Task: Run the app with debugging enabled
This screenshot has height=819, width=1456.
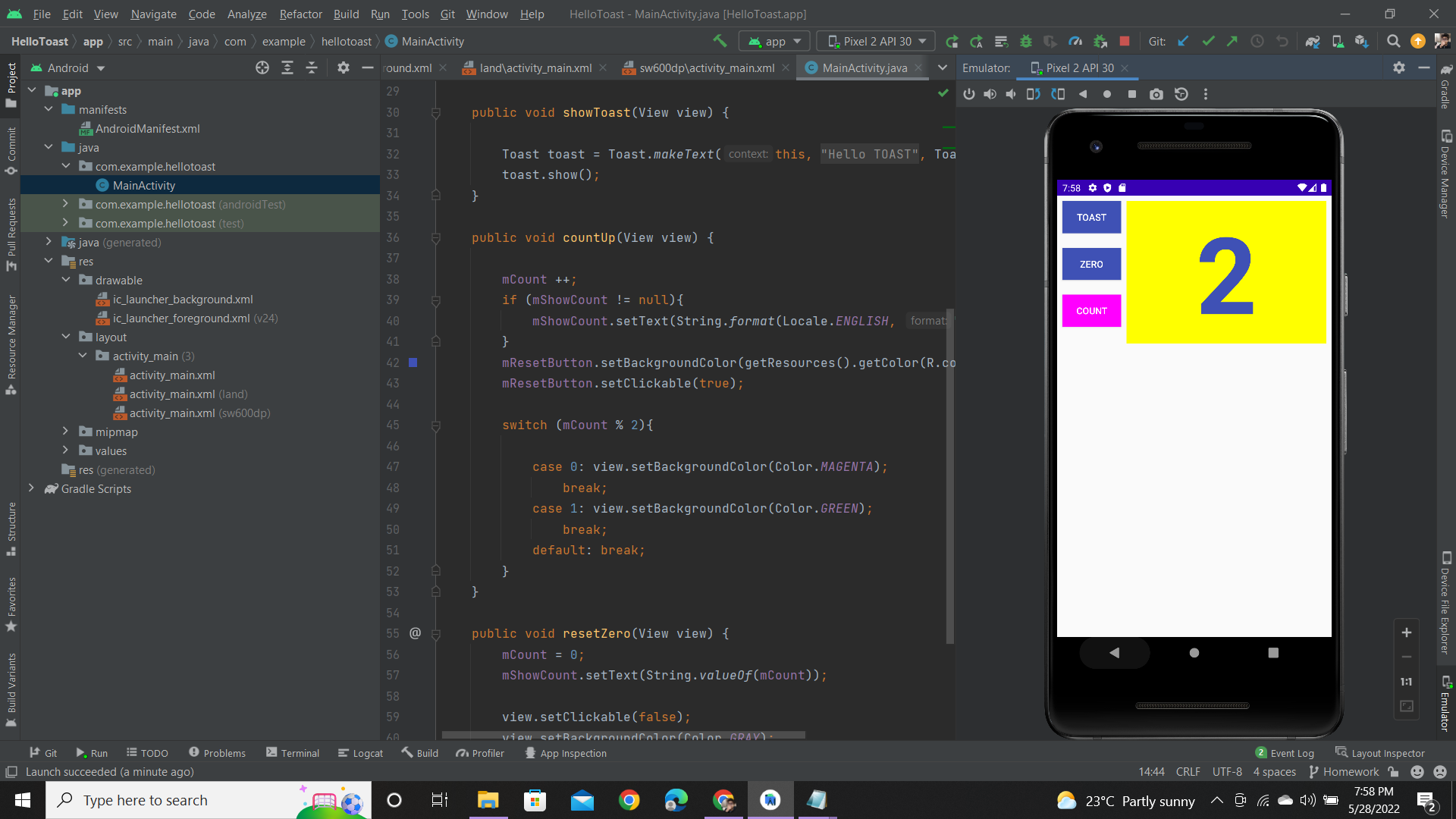Action: pos(1026,41)
